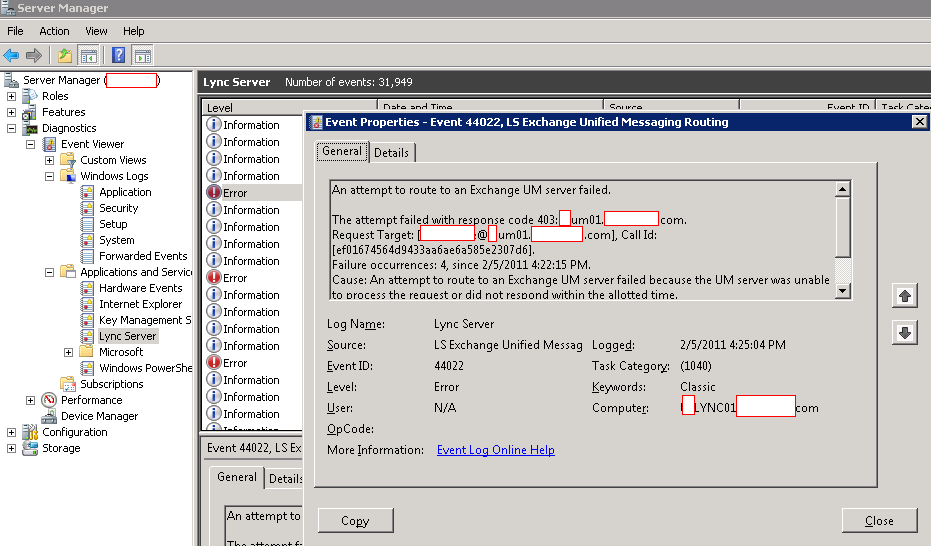Screen dimensions: 931x546
Task: Open the Key Management Service log
Action: (145, 320)
